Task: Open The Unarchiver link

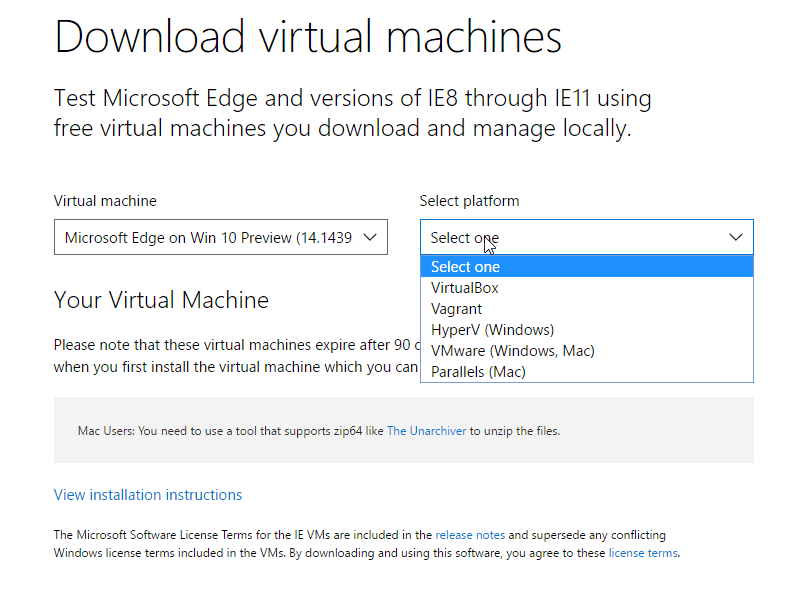Action: 426,431
